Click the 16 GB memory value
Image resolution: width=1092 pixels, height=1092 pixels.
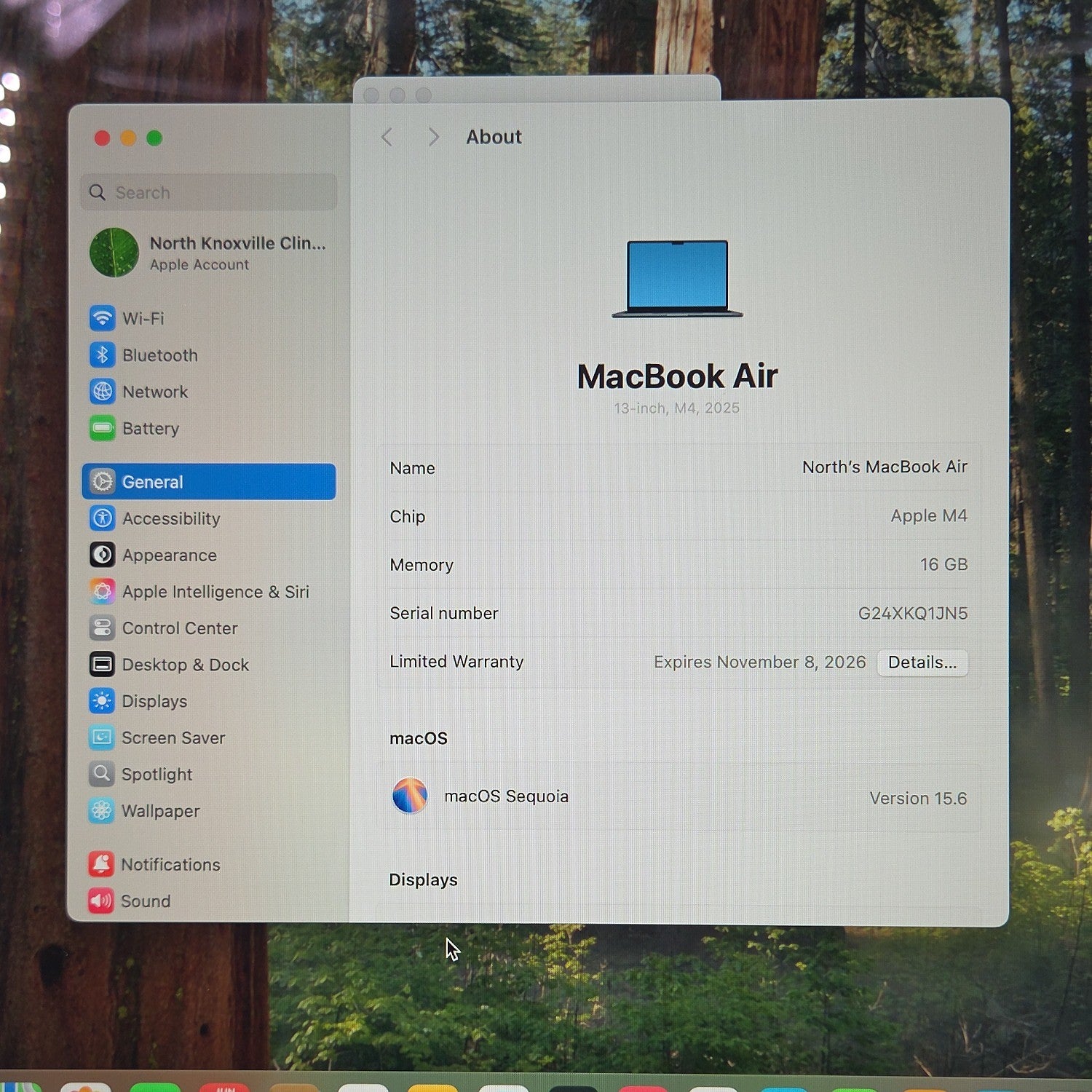943,564
